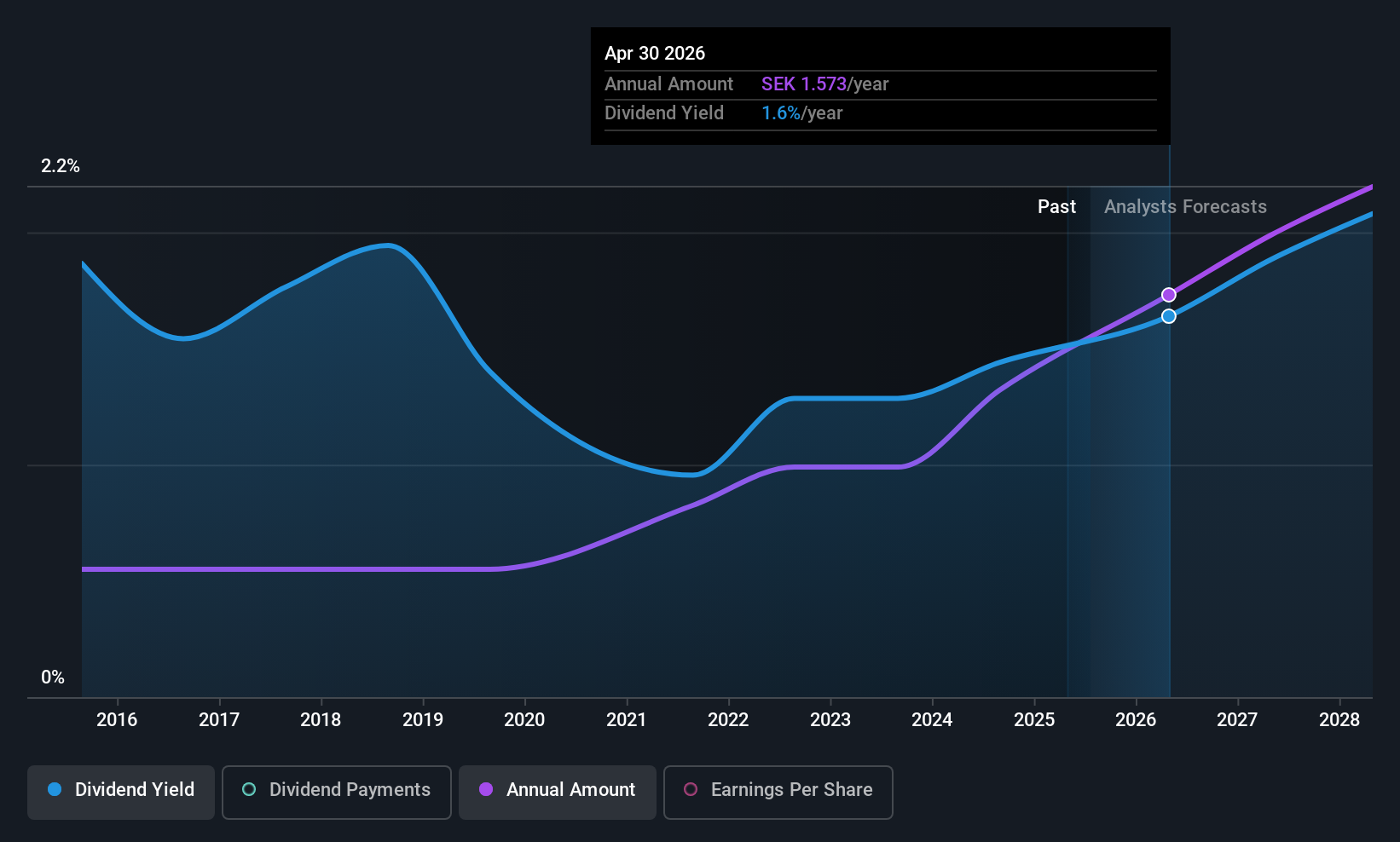This screenshot has width=1400, height=842.
Task: Select the blue Dividend Yield data point marker
Action: 1169,316
